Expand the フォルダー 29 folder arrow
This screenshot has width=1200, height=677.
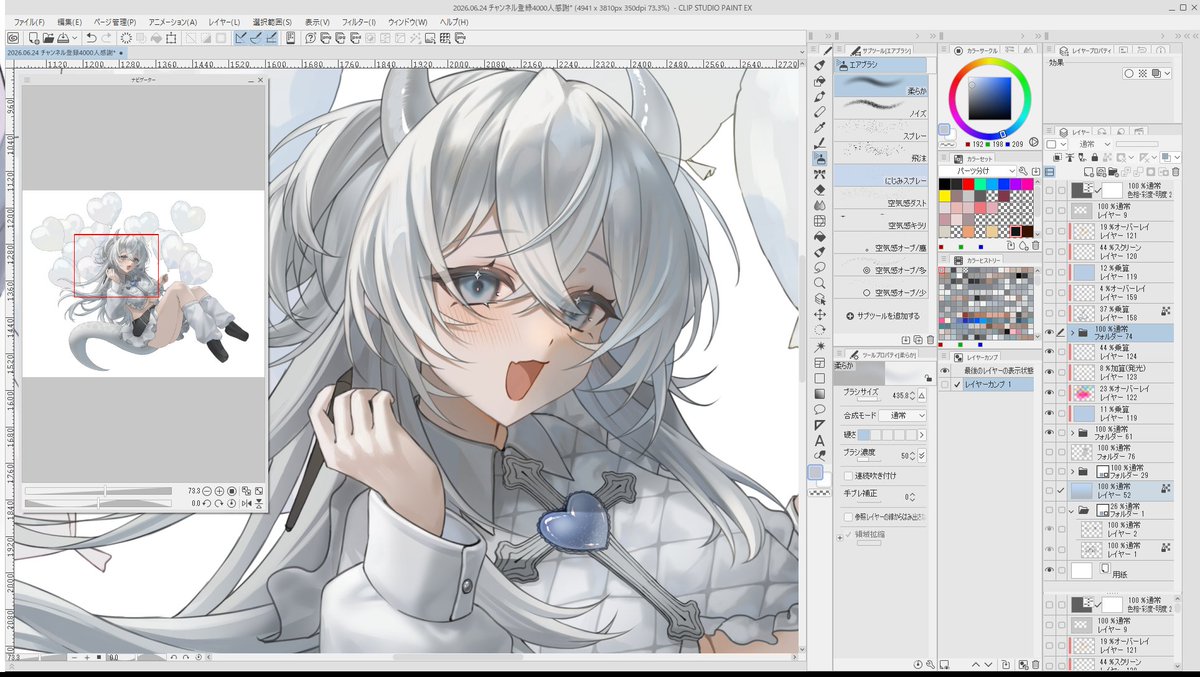pos(1073,471)
